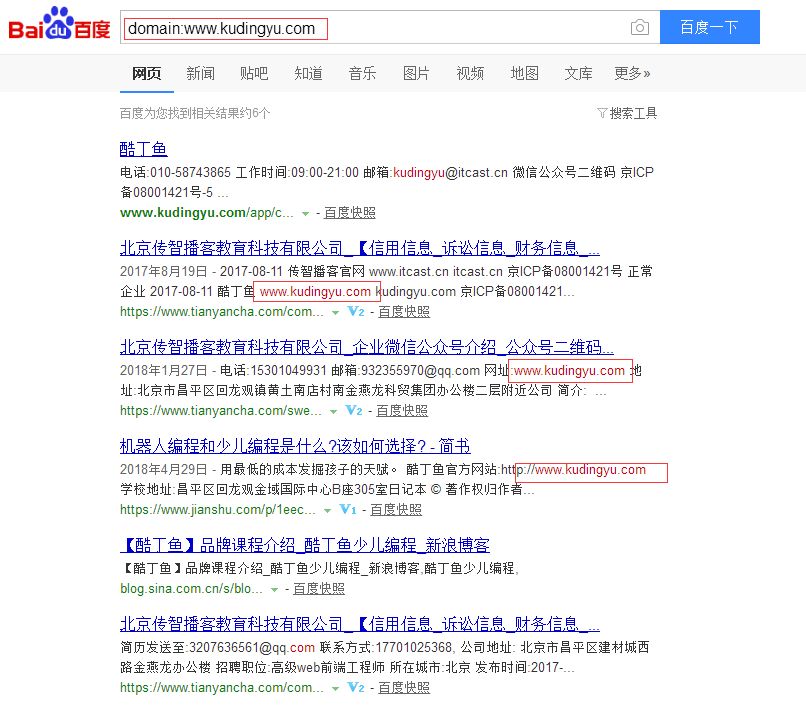Click www.kudingyu.com/app/c... green URL
This screenshot has height=711, width=806.
(207, 212)
